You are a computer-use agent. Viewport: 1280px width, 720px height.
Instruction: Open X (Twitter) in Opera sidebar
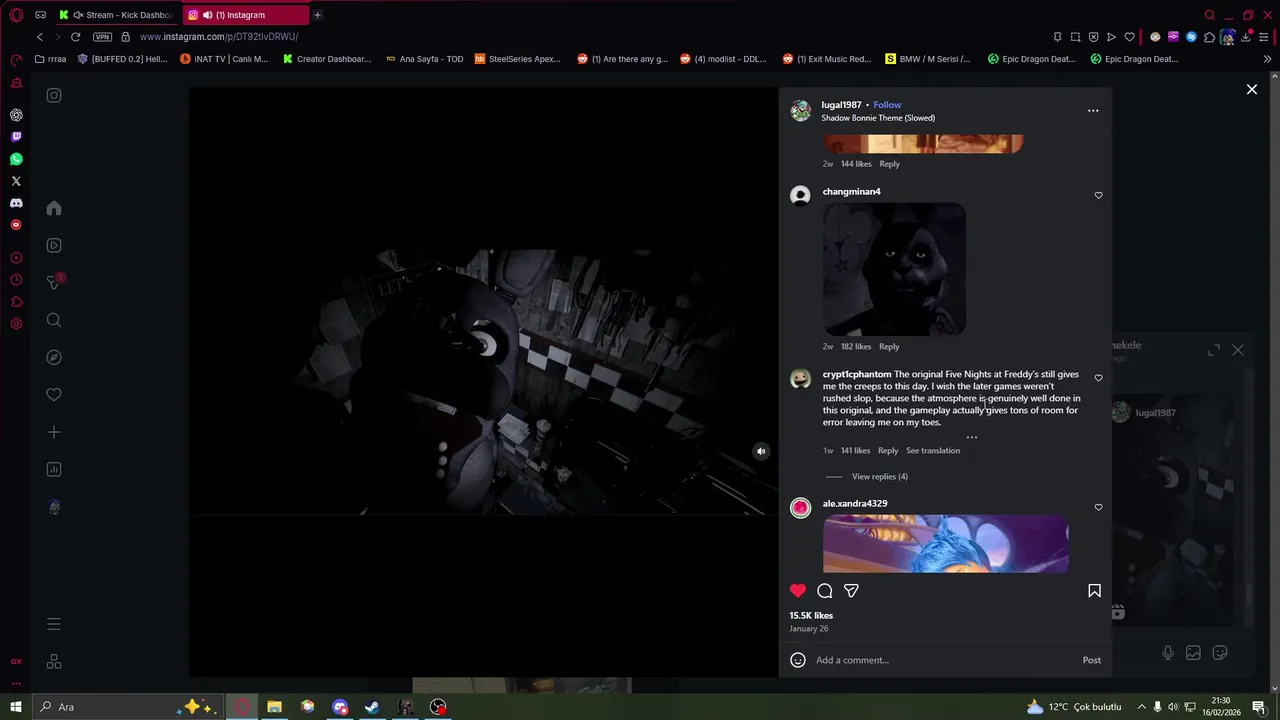click(16, 181)
